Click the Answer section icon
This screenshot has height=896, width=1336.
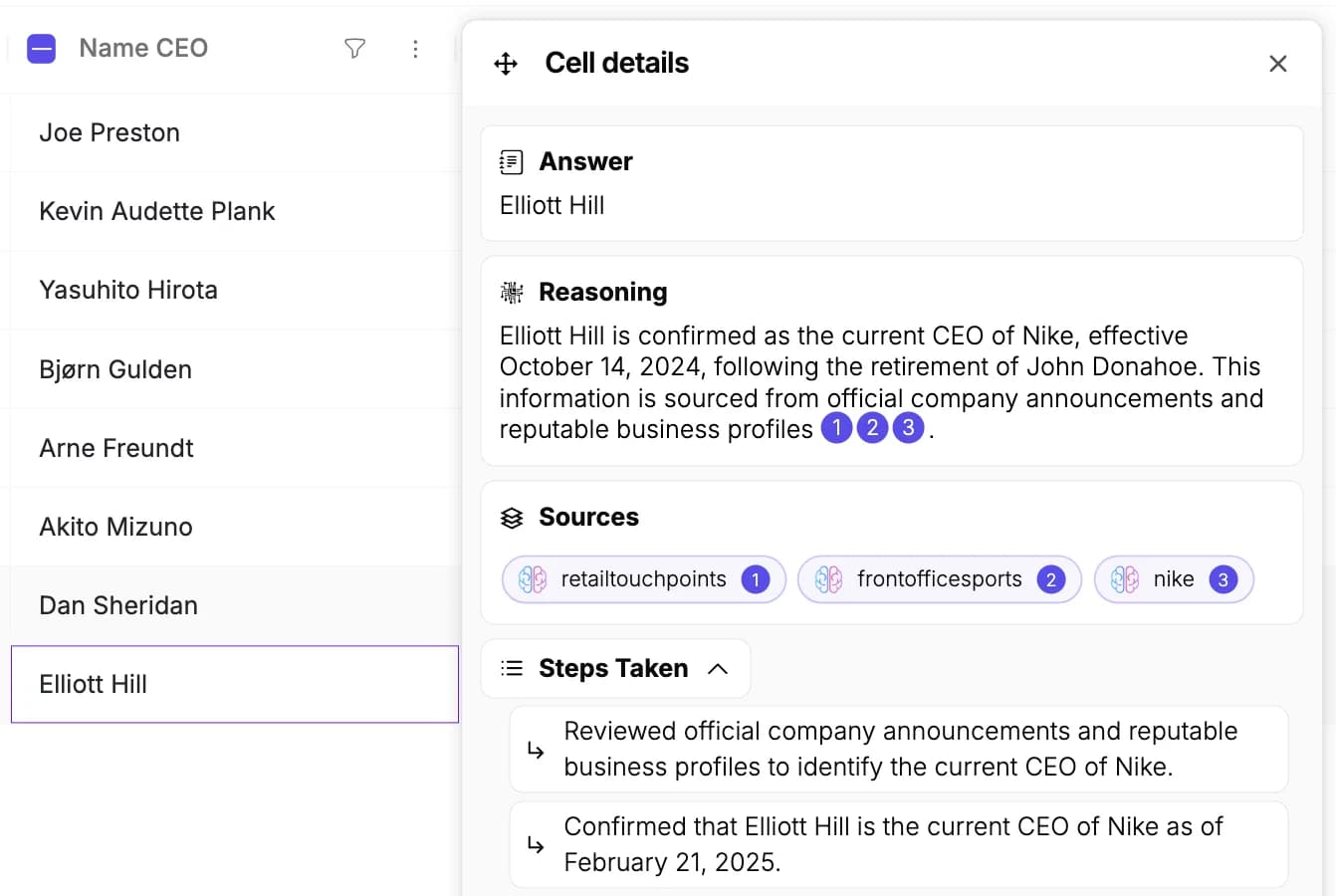click(x=511, y=161)
